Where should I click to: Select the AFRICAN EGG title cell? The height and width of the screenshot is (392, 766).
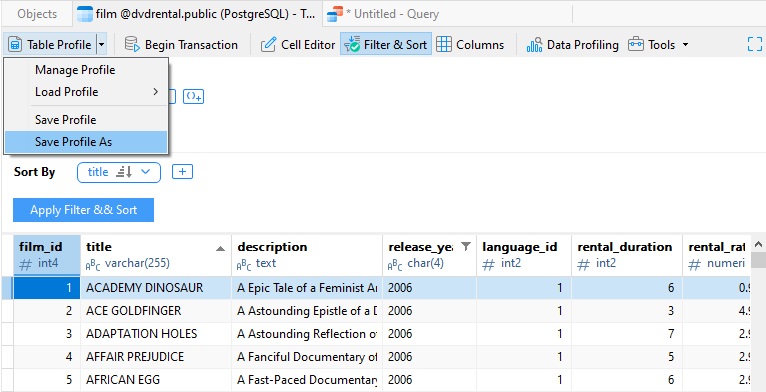(156, 380)
